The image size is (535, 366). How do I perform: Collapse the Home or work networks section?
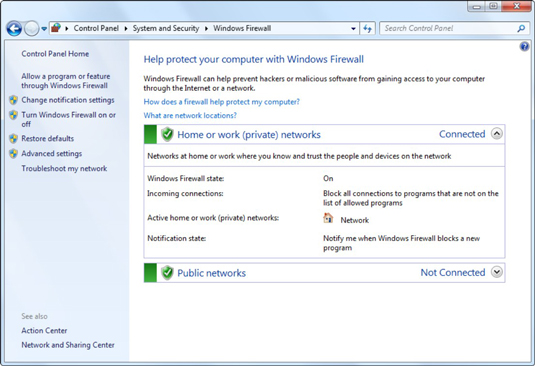coord(497,134)
